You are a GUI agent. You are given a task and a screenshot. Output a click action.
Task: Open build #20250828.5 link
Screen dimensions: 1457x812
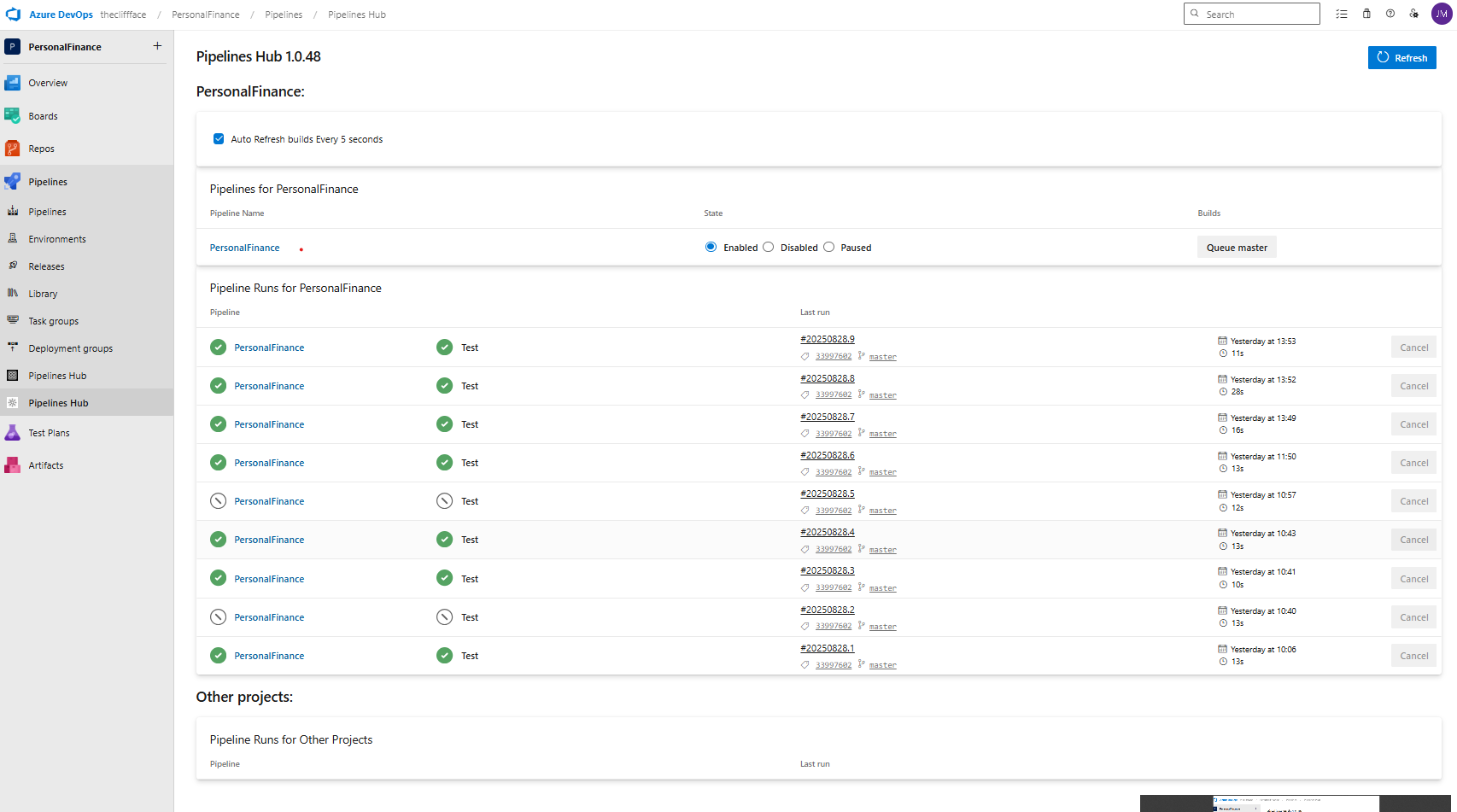coord(828,494)
